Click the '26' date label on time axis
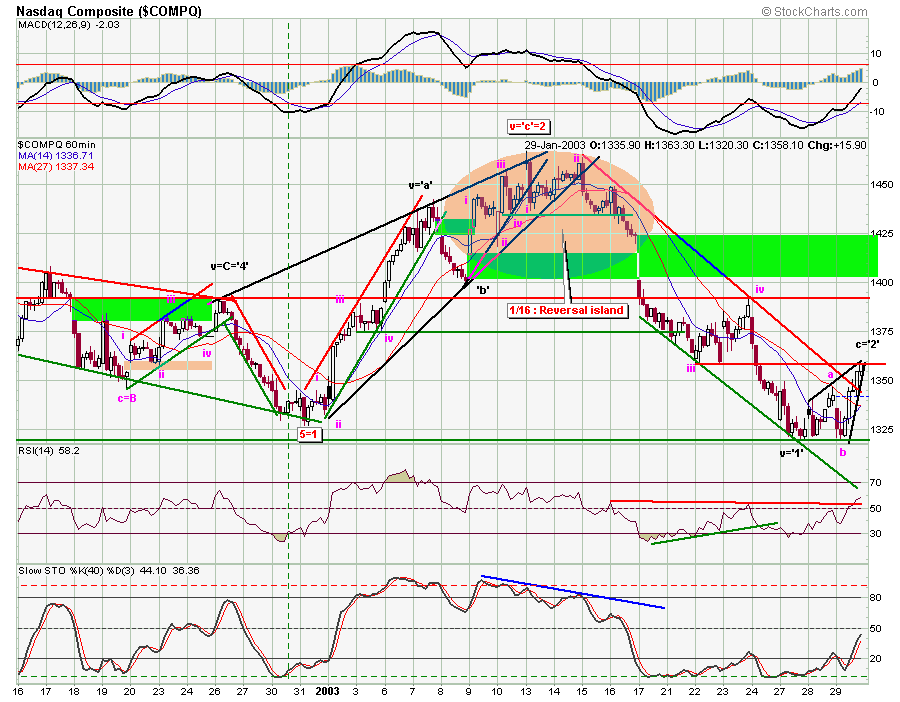 (214, 692)
